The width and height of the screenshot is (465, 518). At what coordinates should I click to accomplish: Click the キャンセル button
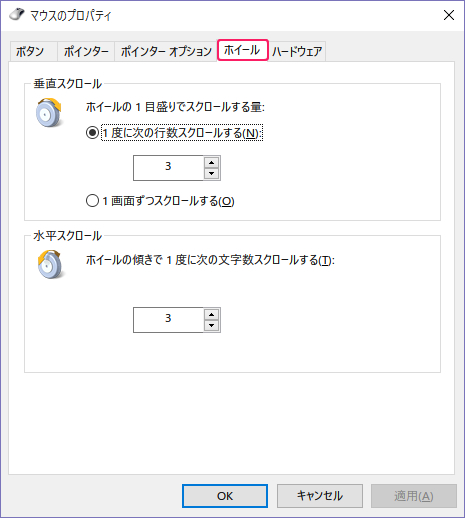pyautogui.click(x=320, y=496)
